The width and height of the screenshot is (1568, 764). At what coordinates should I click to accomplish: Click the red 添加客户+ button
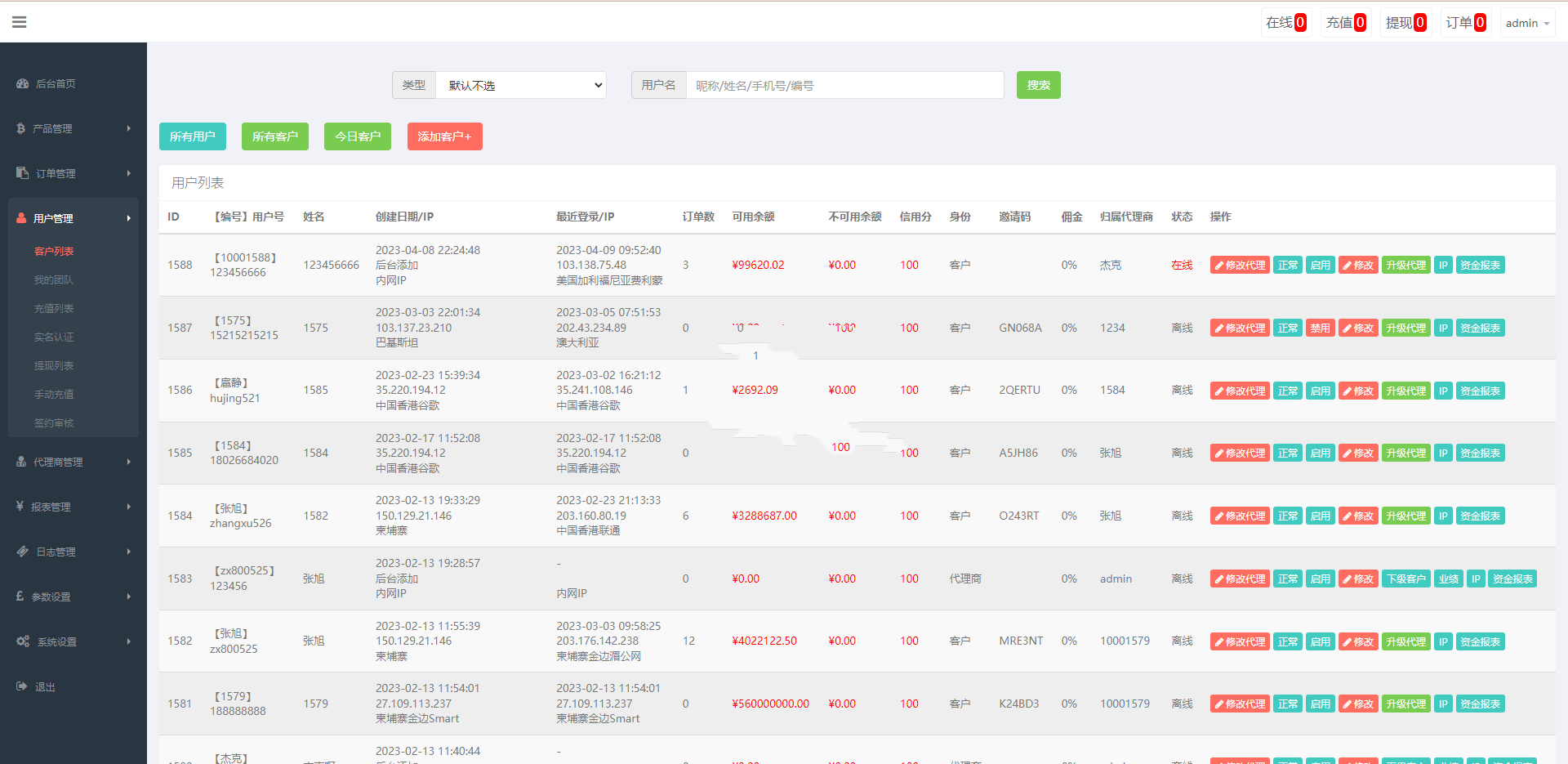pyautogui.click(x=444, y=136)
